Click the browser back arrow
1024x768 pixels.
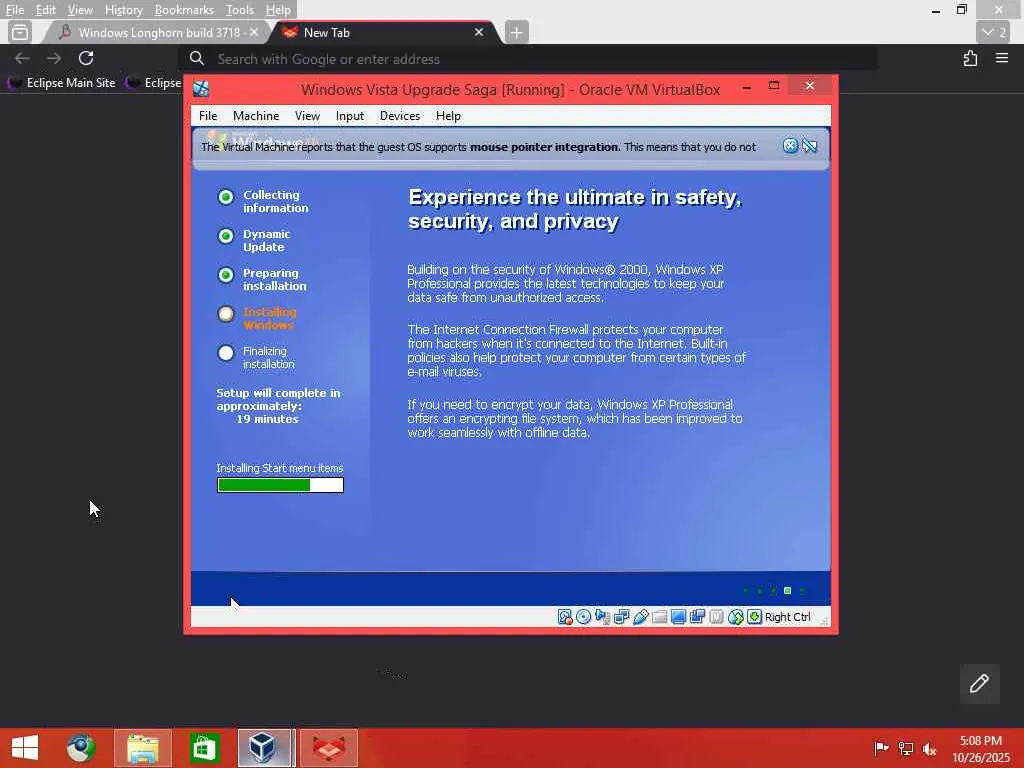pyautogui.click(x=22, y=58)
